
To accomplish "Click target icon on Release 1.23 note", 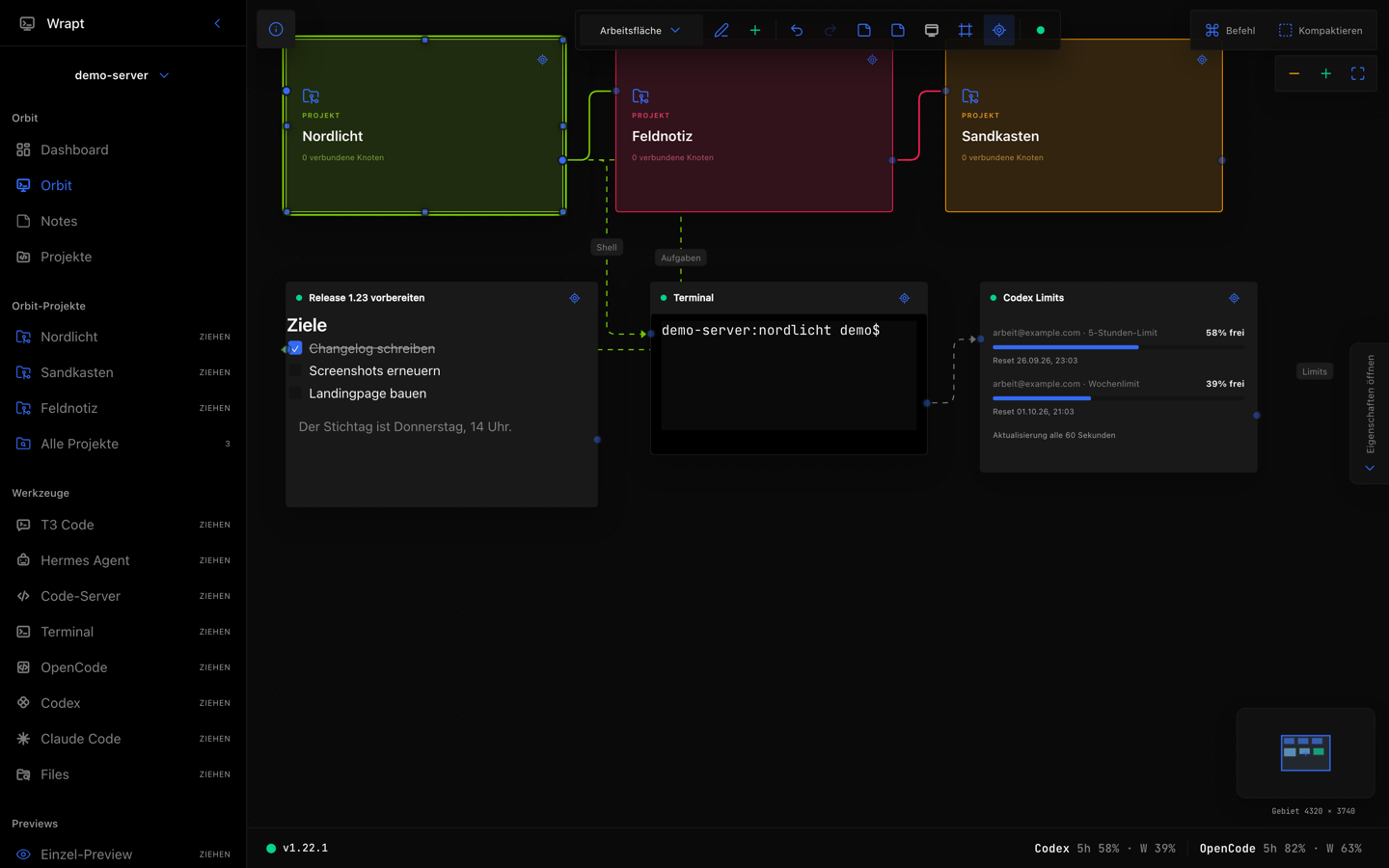I will (575, 298).
